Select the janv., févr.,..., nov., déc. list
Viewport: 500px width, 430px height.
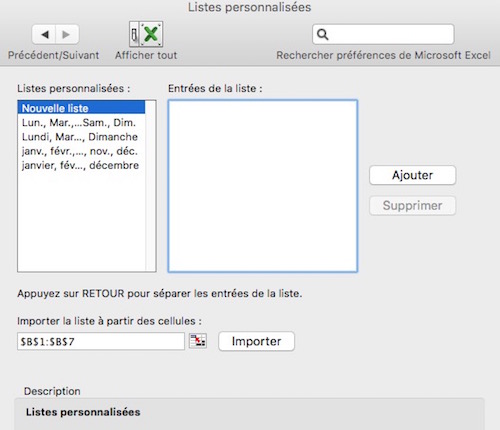[82, 151]
